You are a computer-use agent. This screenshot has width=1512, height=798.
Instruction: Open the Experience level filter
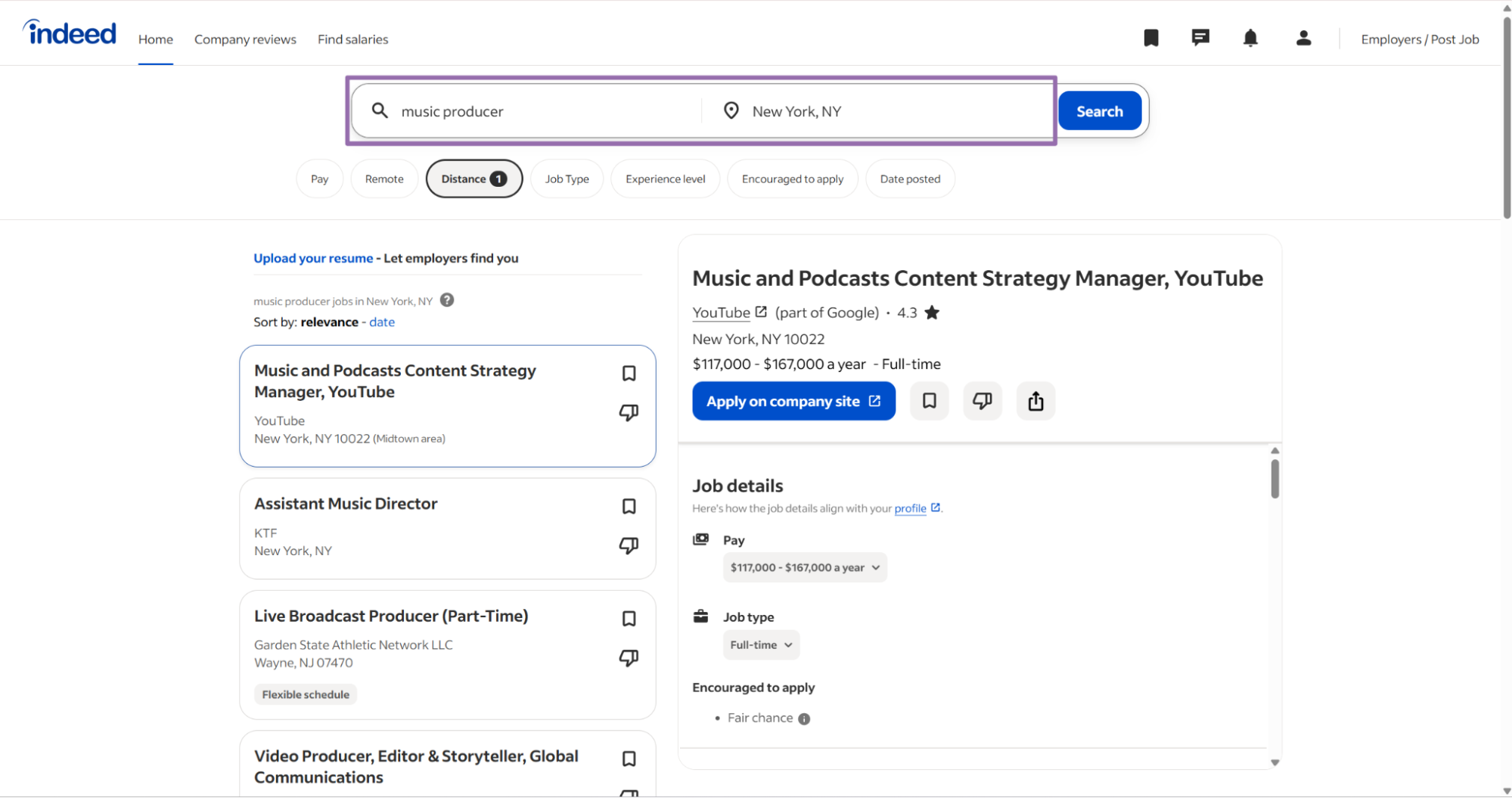(x=665, y=179)
